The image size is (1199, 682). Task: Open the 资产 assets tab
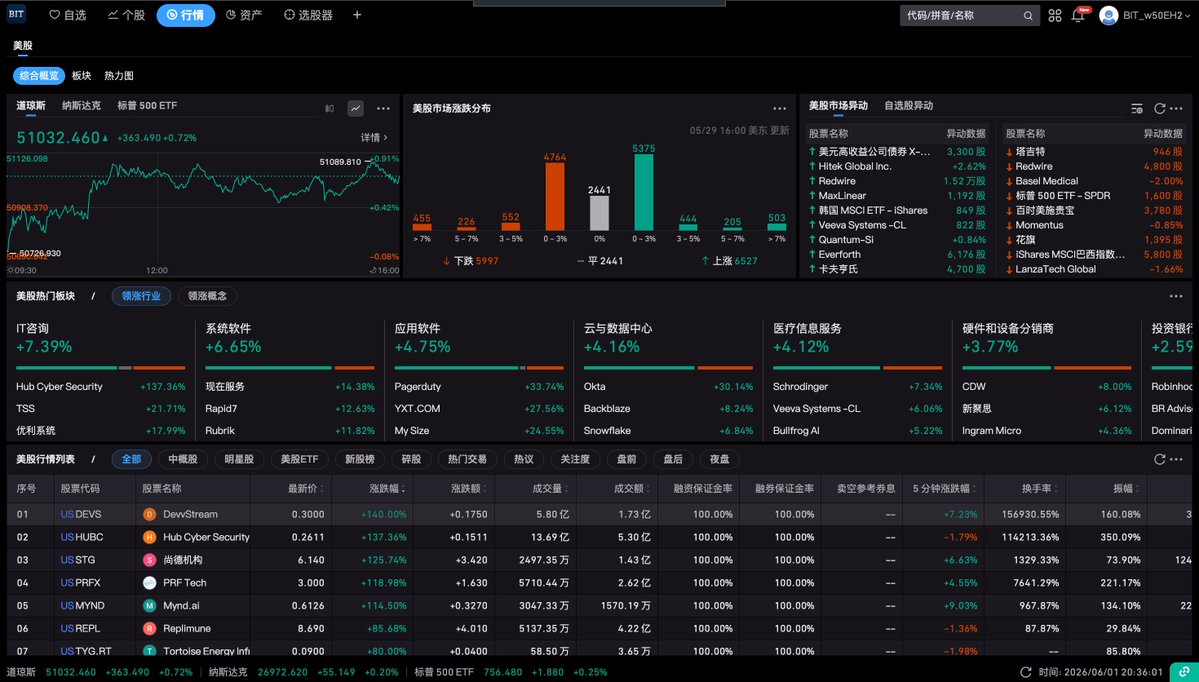[x=244, y=15]
